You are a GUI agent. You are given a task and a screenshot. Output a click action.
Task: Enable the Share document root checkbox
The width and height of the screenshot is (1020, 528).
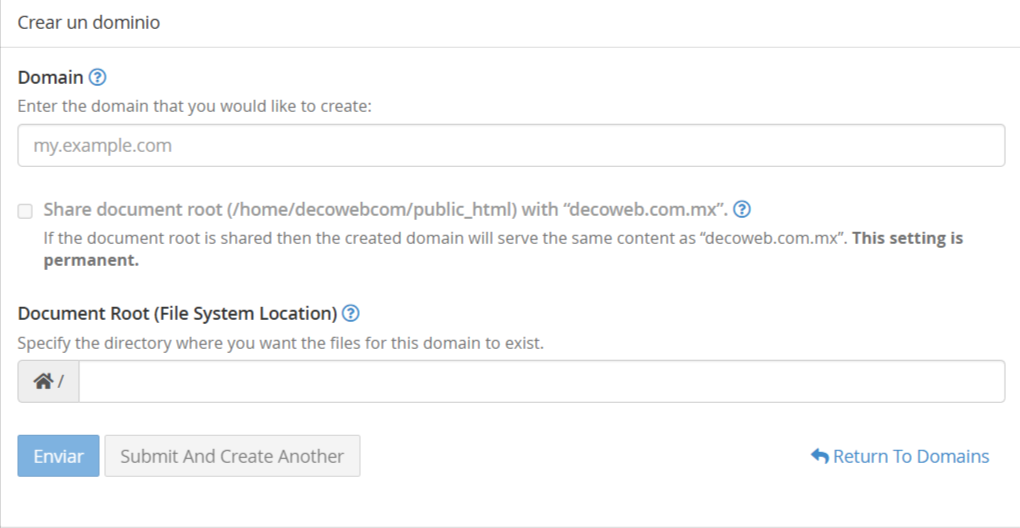click(x=24, y=211)
